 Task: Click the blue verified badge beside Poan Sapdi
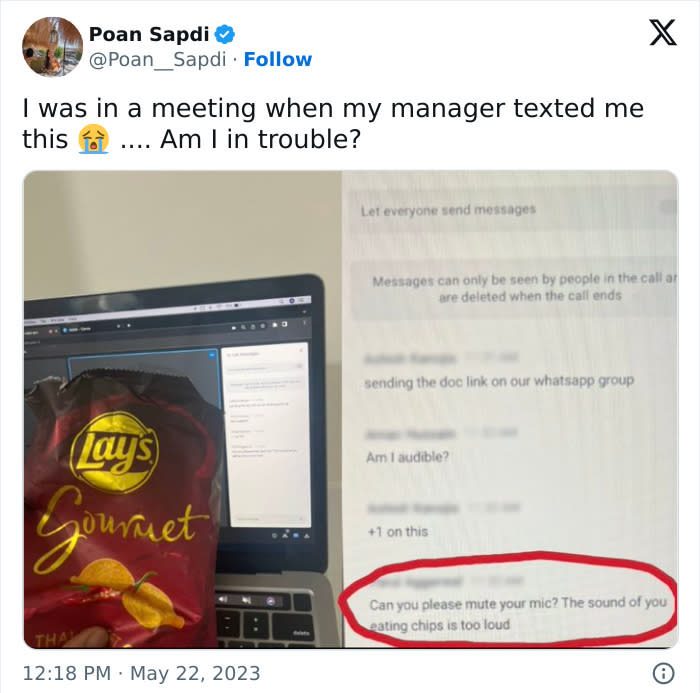pos(225,34)
